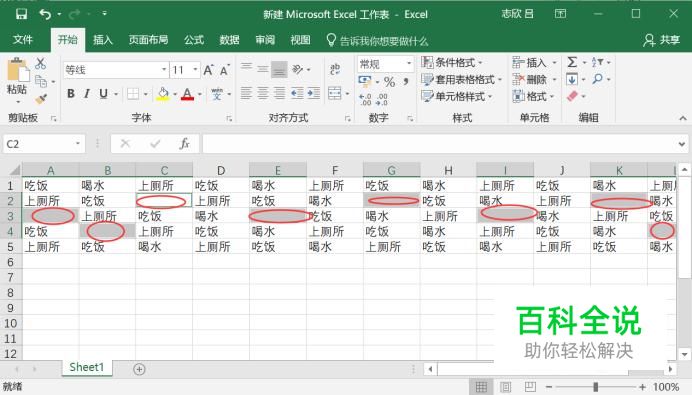Switch to the 公式 ribbon tab
692x395 pixels.
(x=194, y=40)
